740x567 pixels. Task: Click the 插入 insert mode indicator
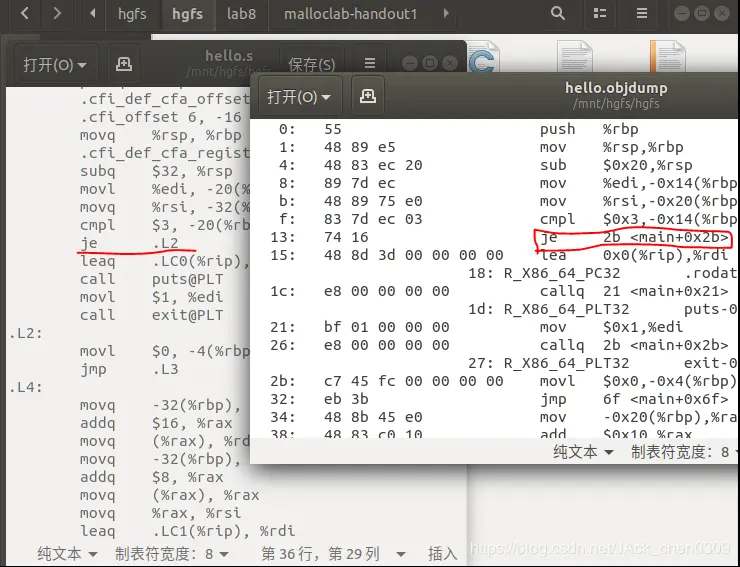tap(443, 553)
